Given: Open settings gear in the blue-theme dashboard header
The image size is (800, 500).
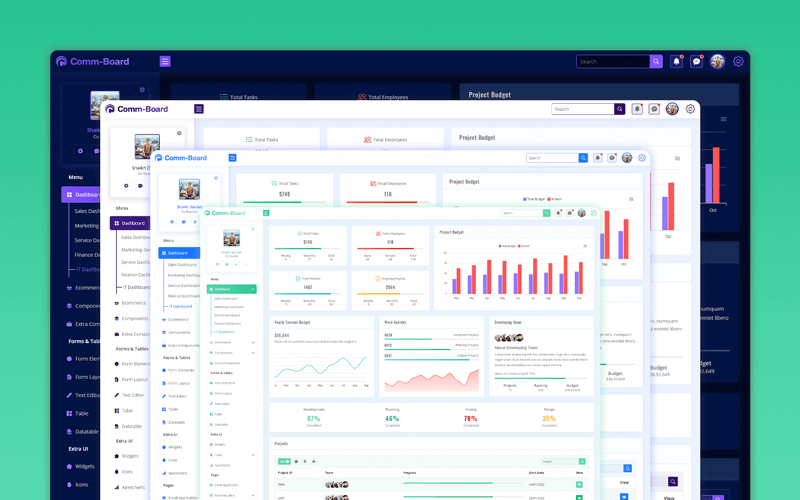Looking at the screenshot, I should [x=642, y=157].
